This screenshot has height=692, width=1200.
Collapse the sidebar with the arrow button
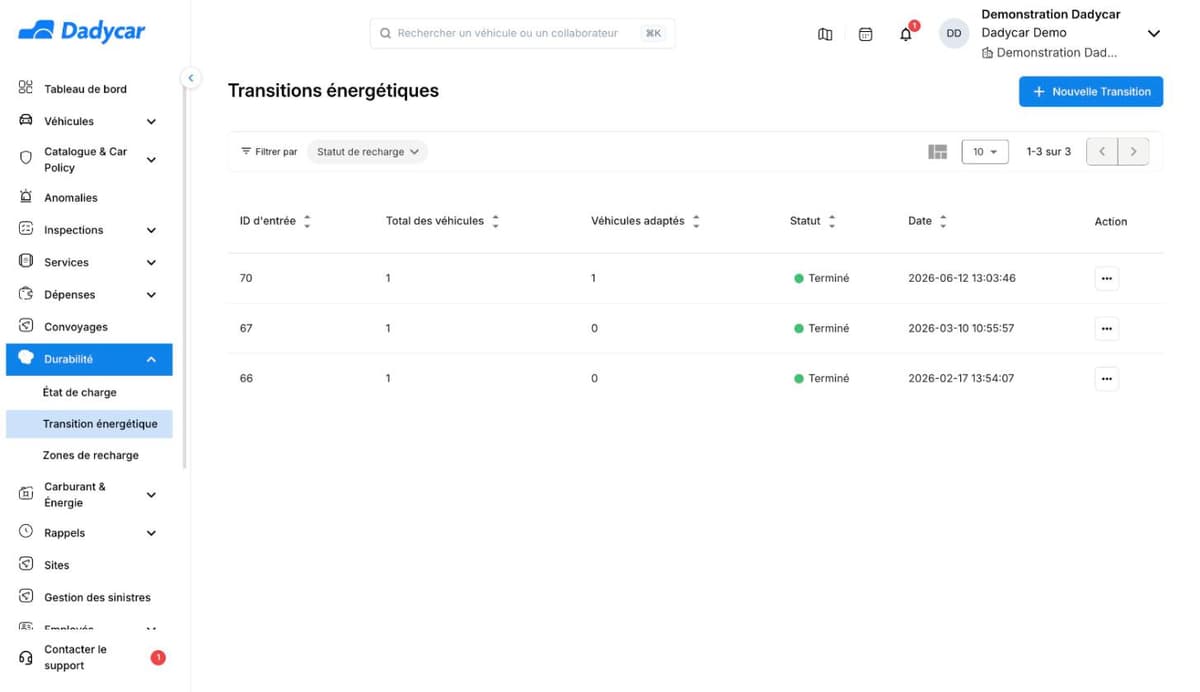(x=191, y=77)
